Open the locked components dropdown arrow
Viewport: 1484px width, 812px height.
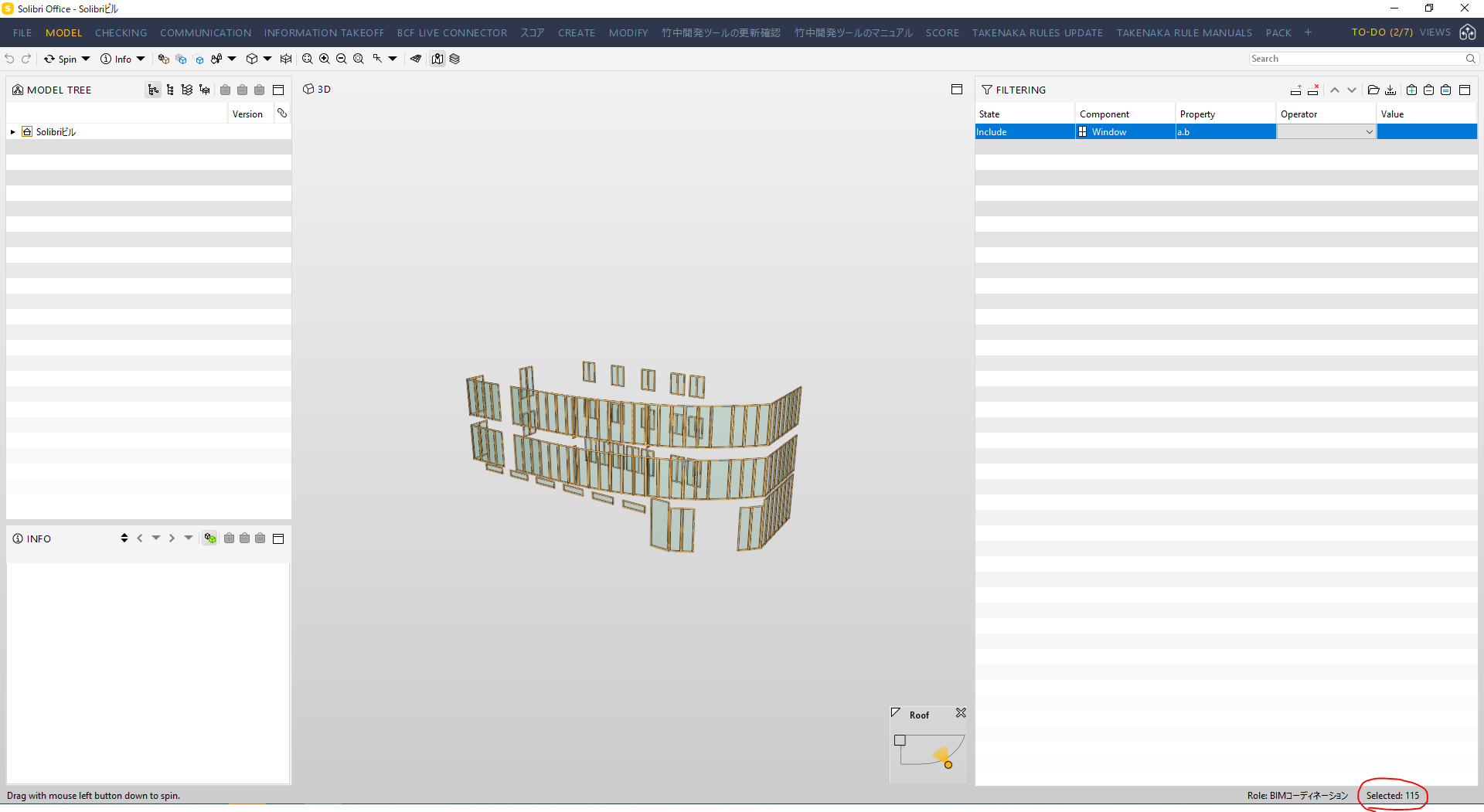pyautogui.click(x=232, y=59)
